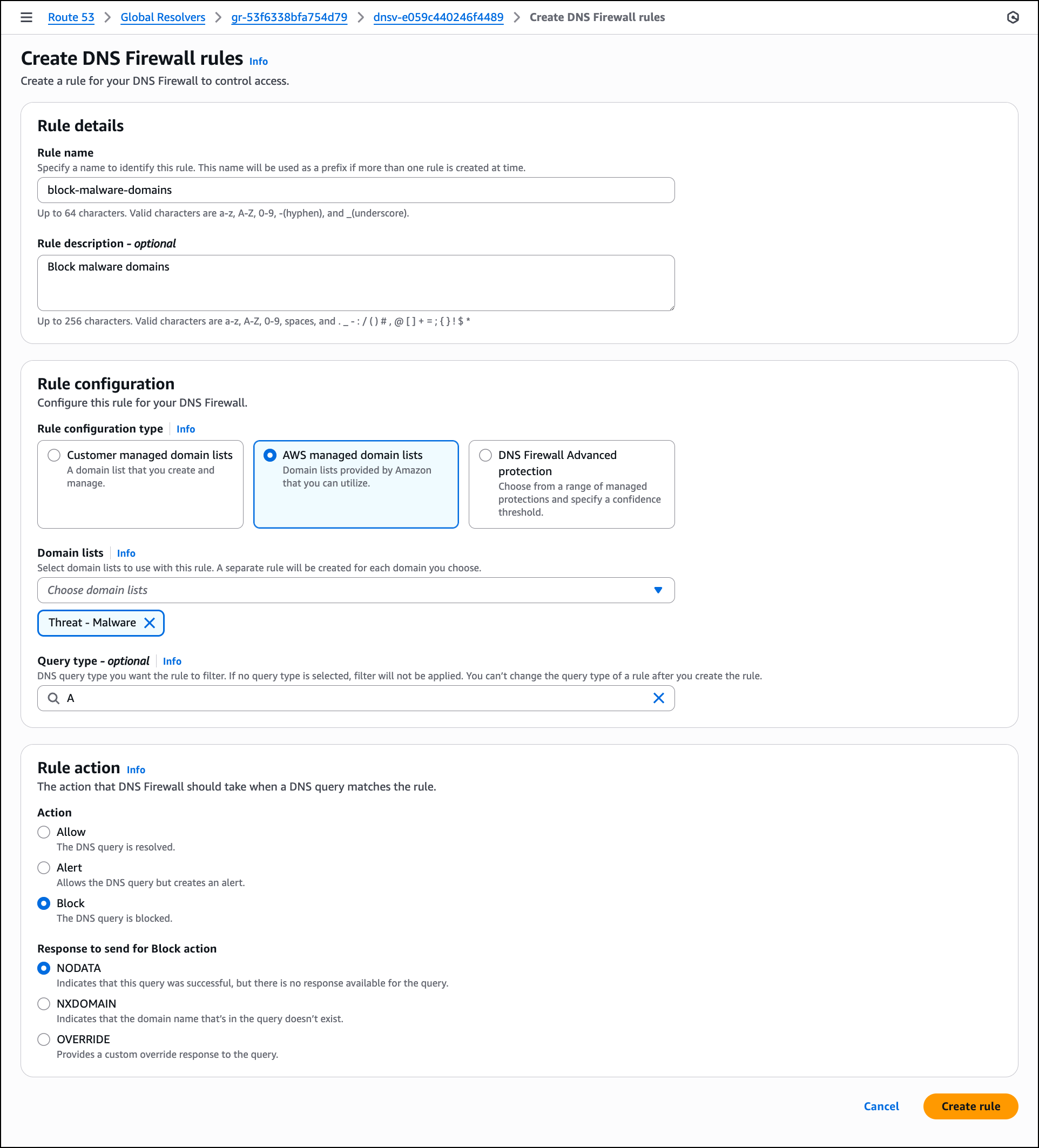
Task: Select the NXDOMAIN block response
Action: 44,1003
